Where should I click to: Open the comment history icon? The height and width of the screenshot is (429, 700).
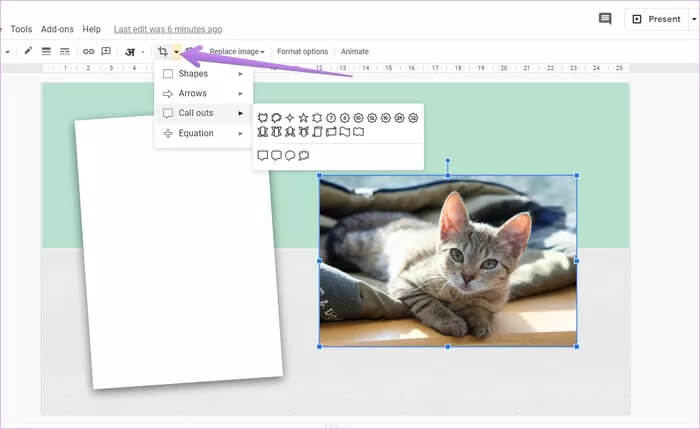604,19
